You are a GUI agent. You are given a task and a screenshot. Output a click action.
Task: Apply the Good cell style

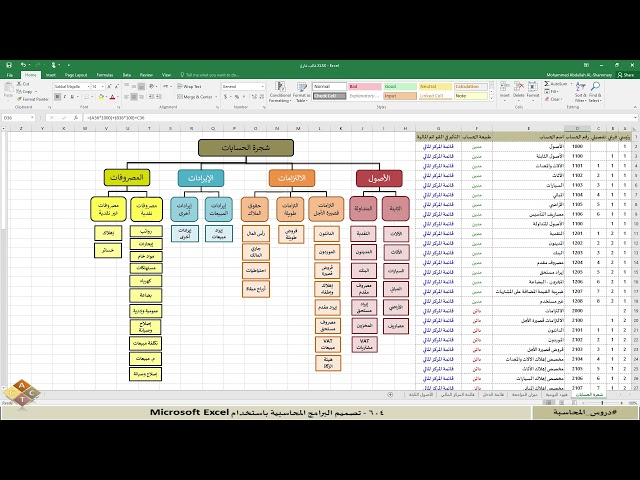click(x=400, y=87)
